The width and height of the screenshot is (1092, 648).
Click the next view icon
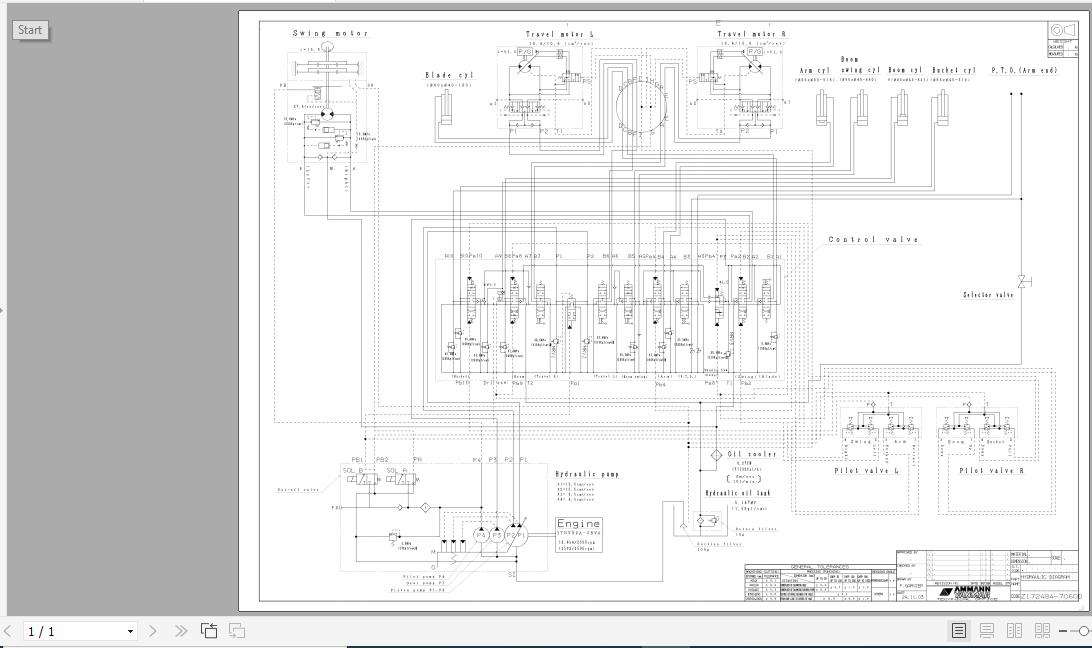[x=237, y=631]
